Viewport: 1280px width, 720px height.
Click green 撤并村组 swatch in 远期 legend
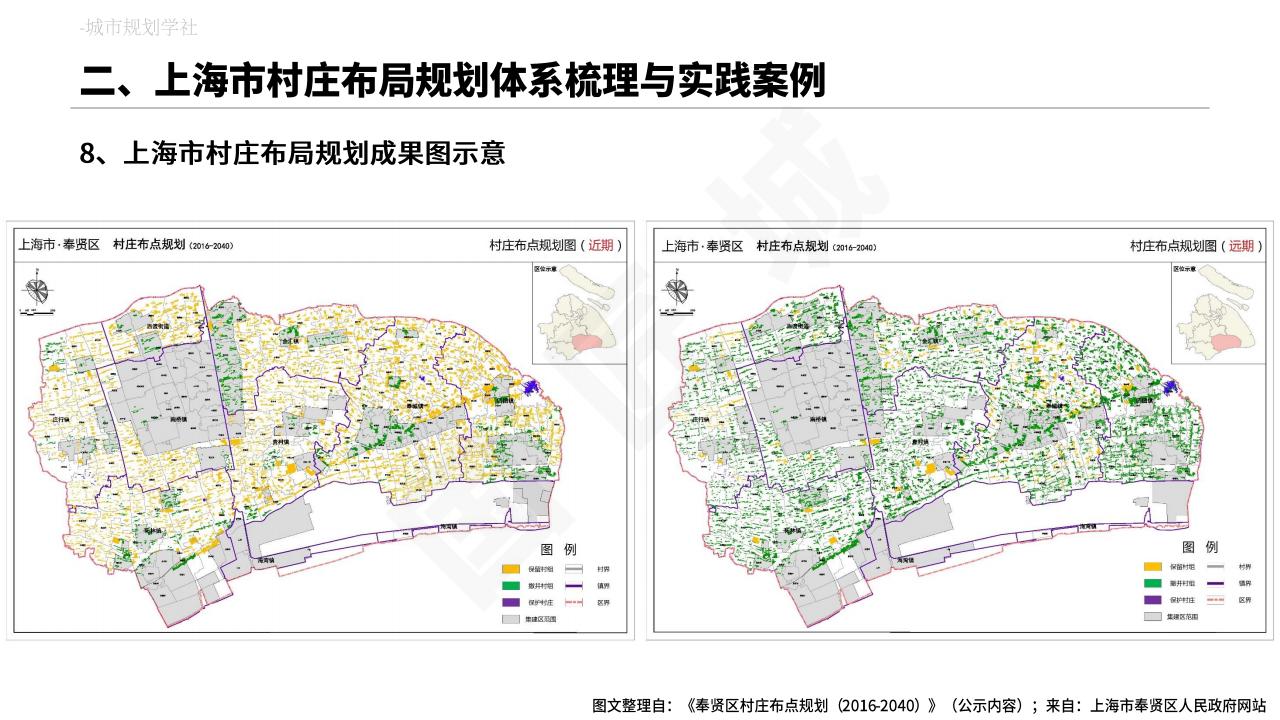(1152, 583)
